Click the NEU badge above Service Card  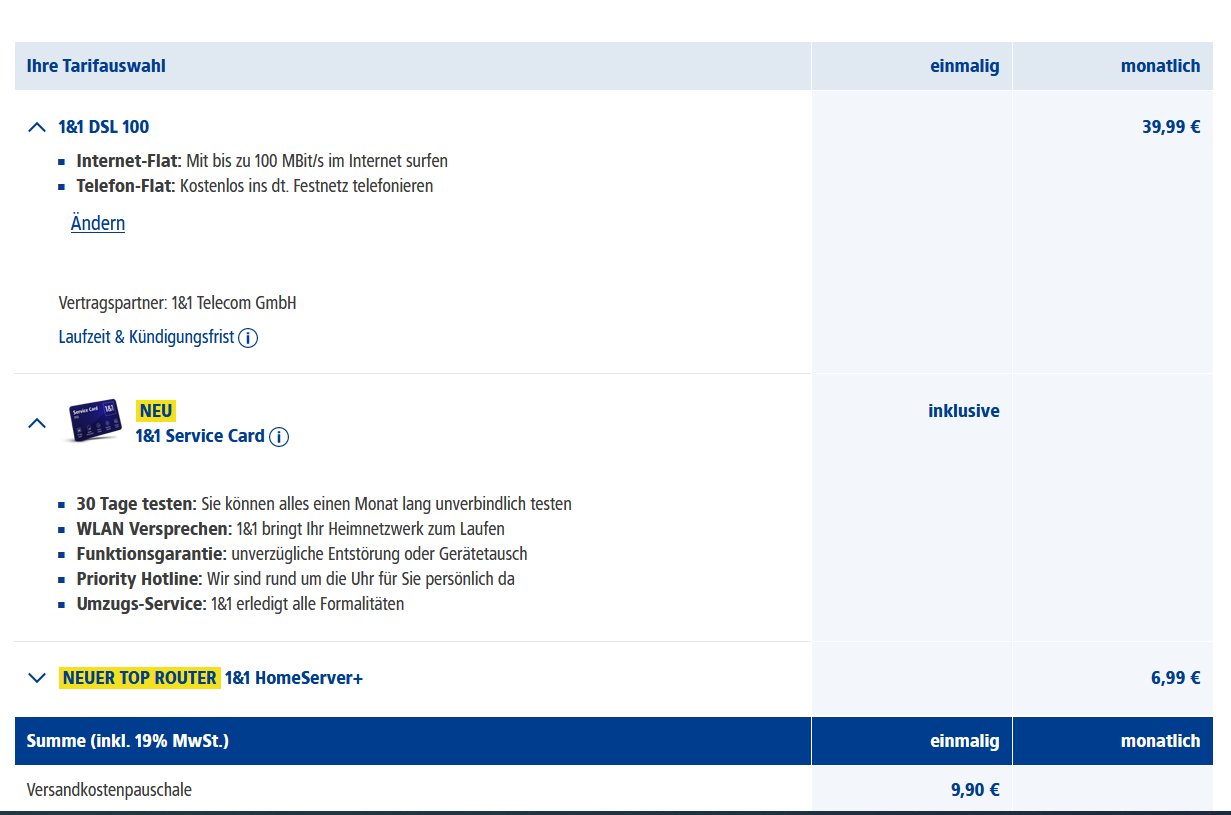[x=156, y=411]
